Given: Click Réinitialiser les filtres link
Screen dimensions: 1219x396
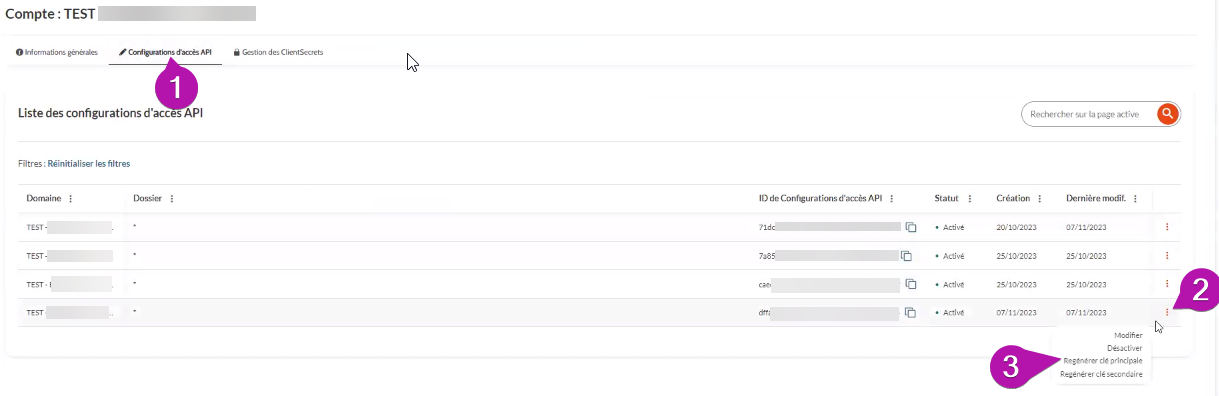Looking at the screenshot, I should click(89, 163).
